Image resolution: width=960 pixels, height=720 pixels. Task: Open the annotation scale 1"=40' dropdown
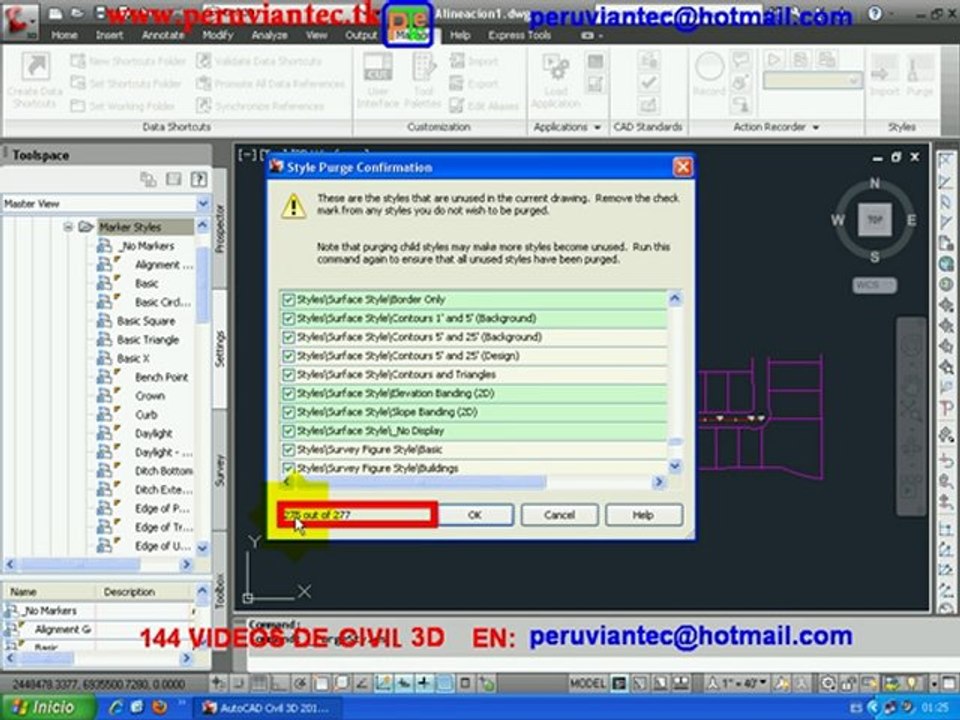738,683
